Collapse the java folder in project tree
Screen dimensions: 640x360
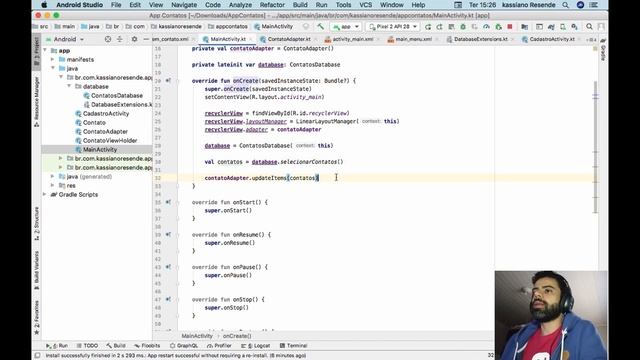click(53, 69)
